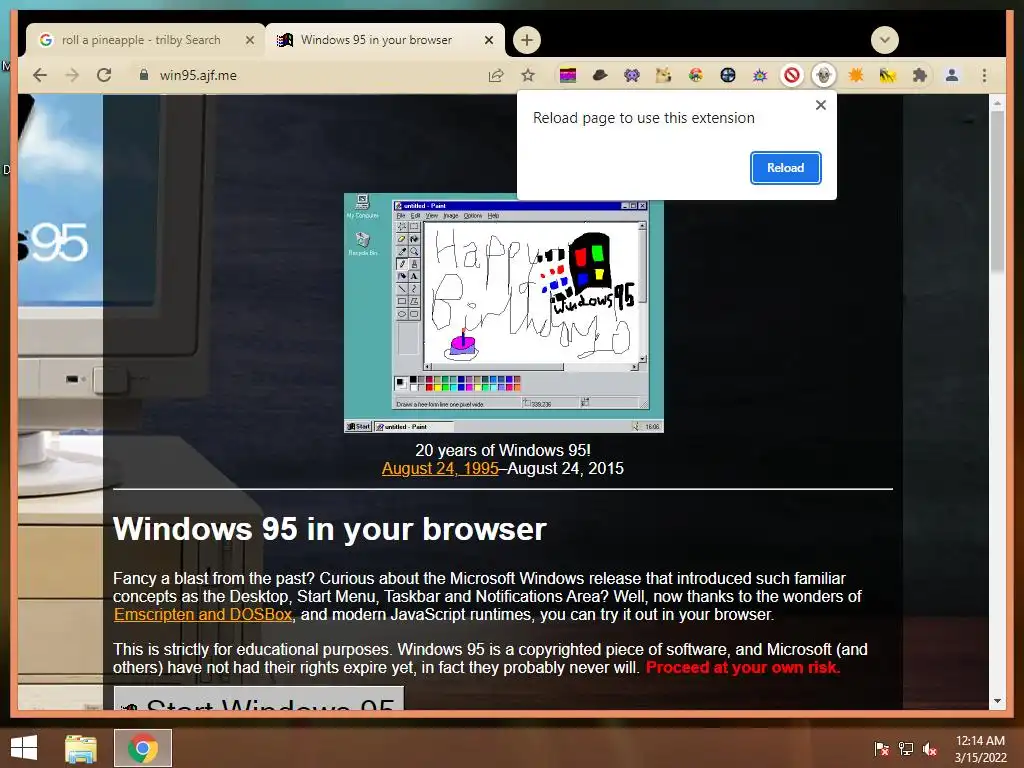Image resolution: width=1024 pixels, height=768 pixels.
Task: Open the Chrome three-dot menu
Action: [984, 75]
